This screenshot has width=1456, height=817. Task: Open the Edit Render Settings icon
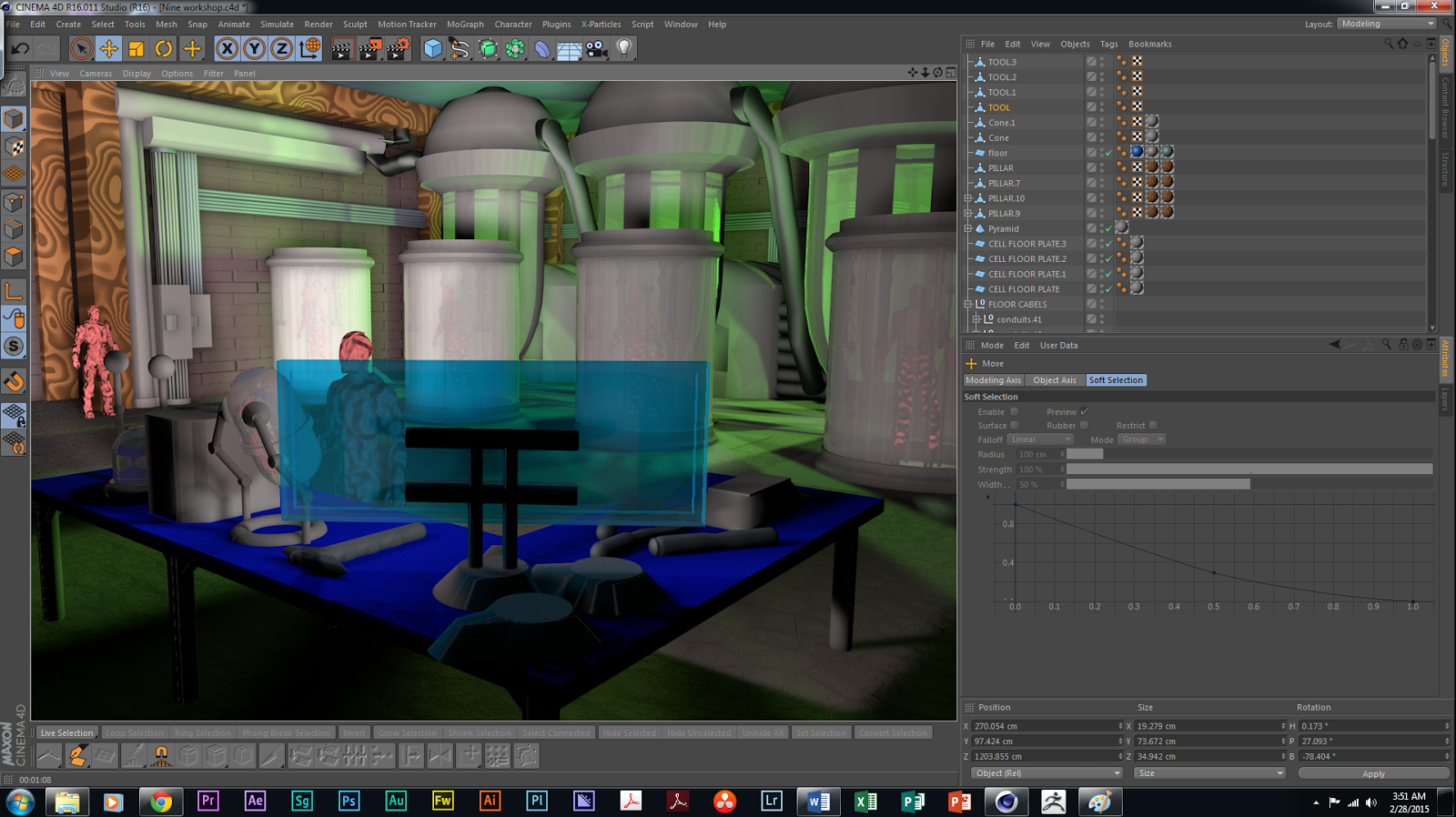(398, 49)
